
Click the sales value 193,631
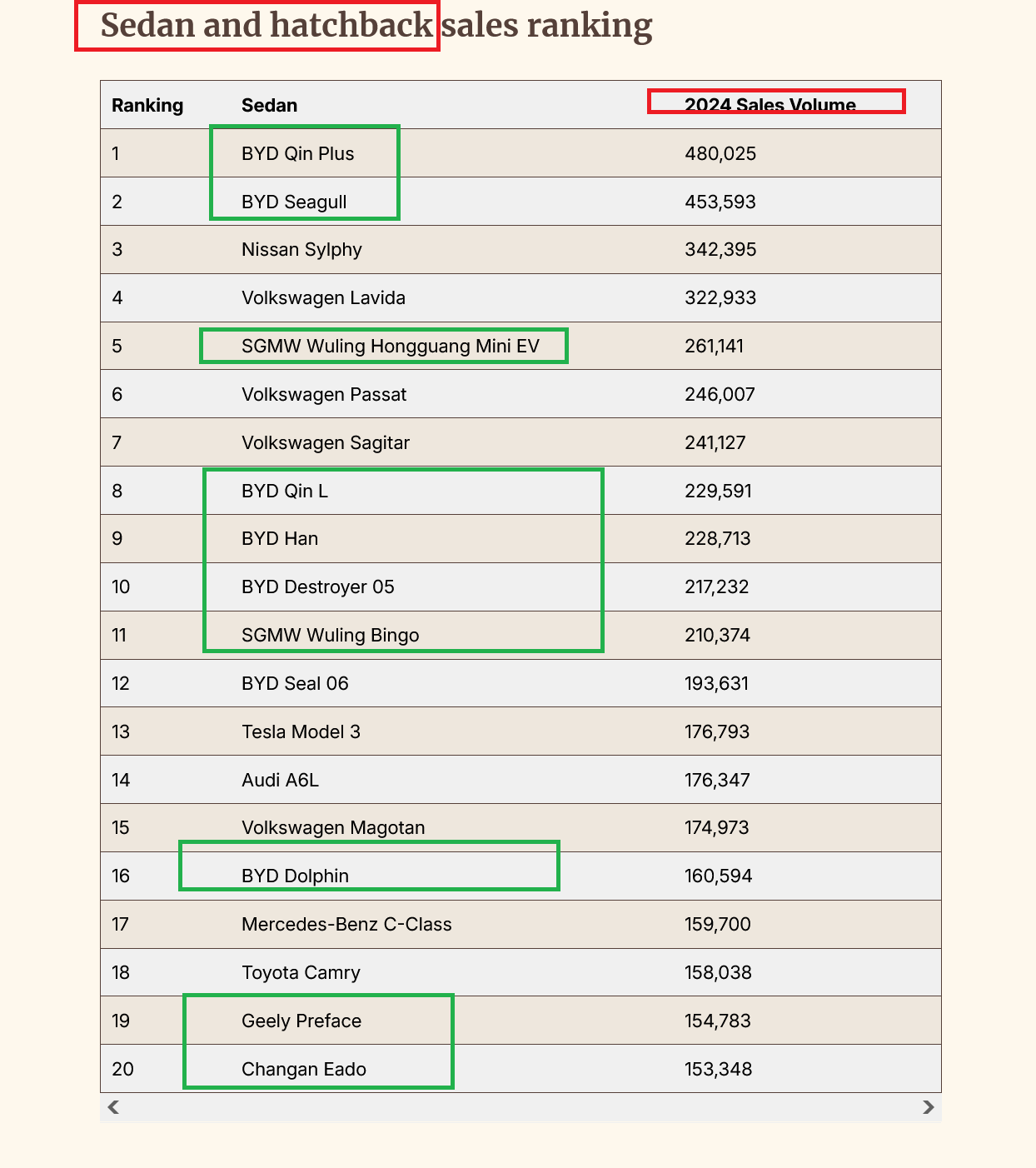coord(716,684)
